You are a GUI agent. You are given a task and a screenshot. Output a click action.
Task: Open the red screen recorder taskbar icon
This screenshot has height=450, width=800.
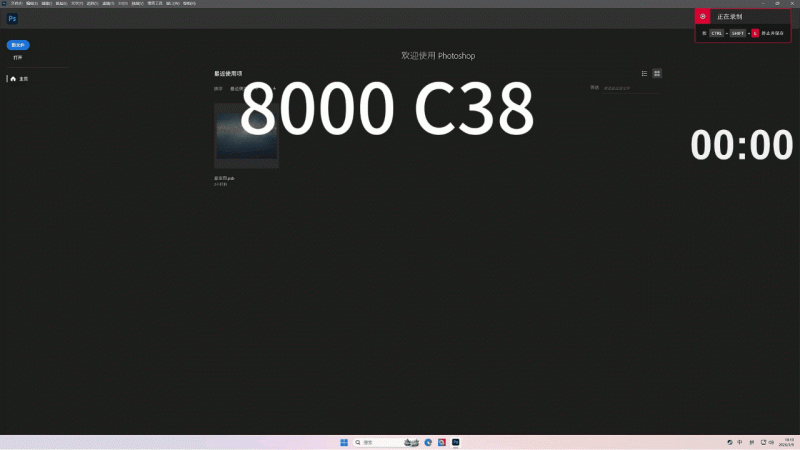pos(442,442)
